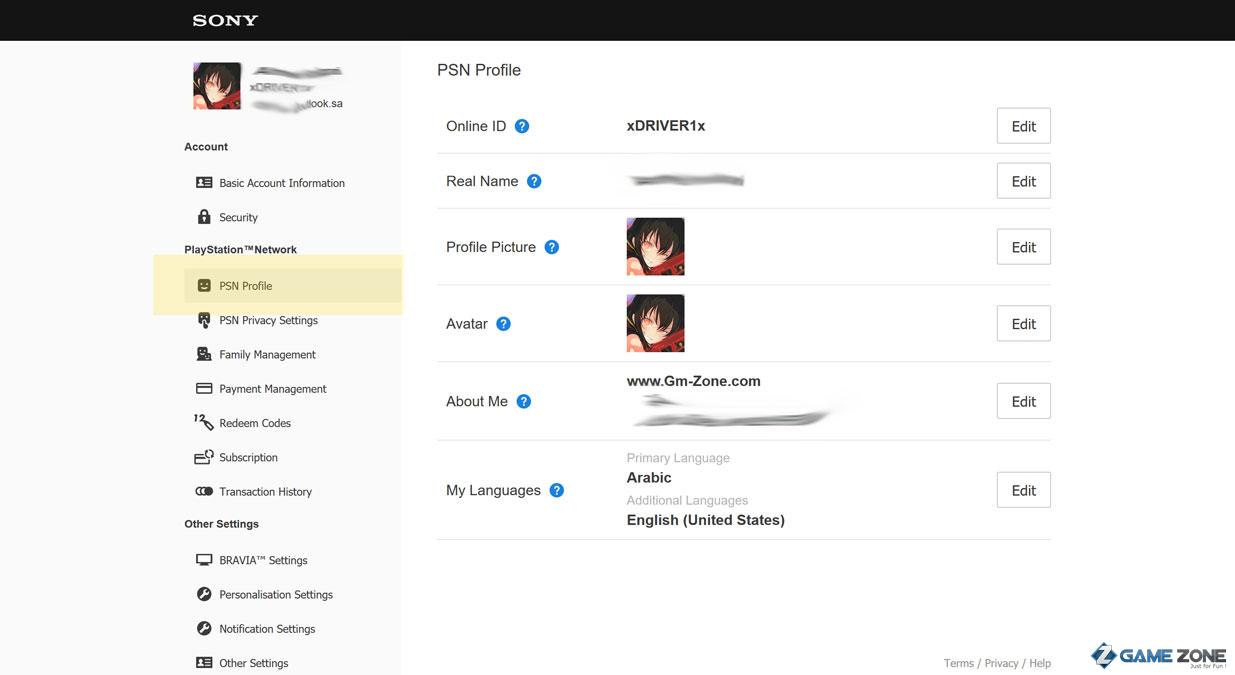
Task: Click the About Me row label
Action: pos(477,401)
